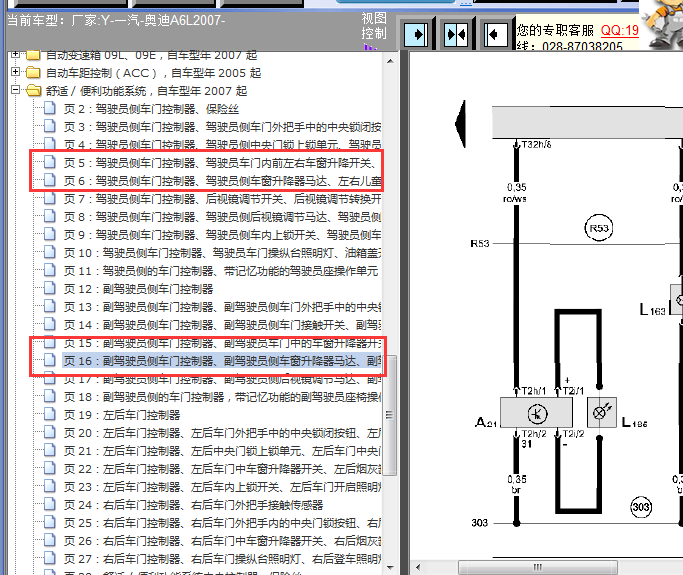Open 页 10 驾驶员车门操纵台照明灯
Viewport: 683px width, 575px height.
[222, 253]
